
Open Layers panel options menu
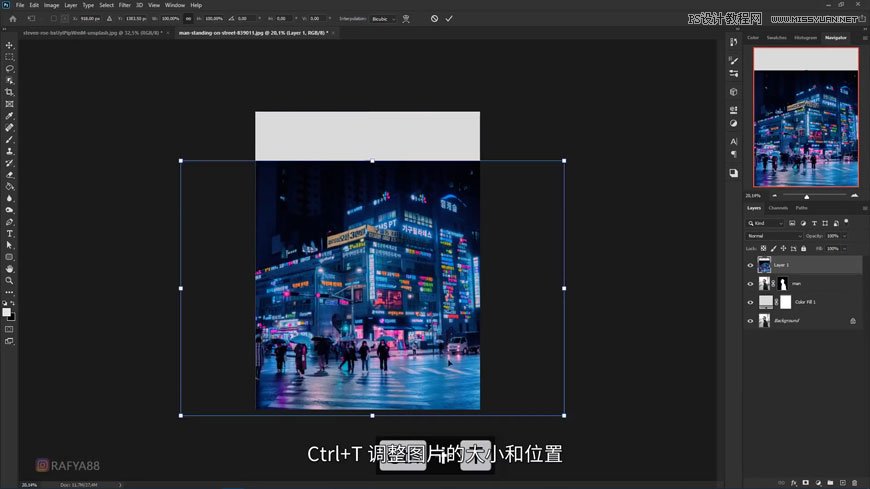[864, 208]
